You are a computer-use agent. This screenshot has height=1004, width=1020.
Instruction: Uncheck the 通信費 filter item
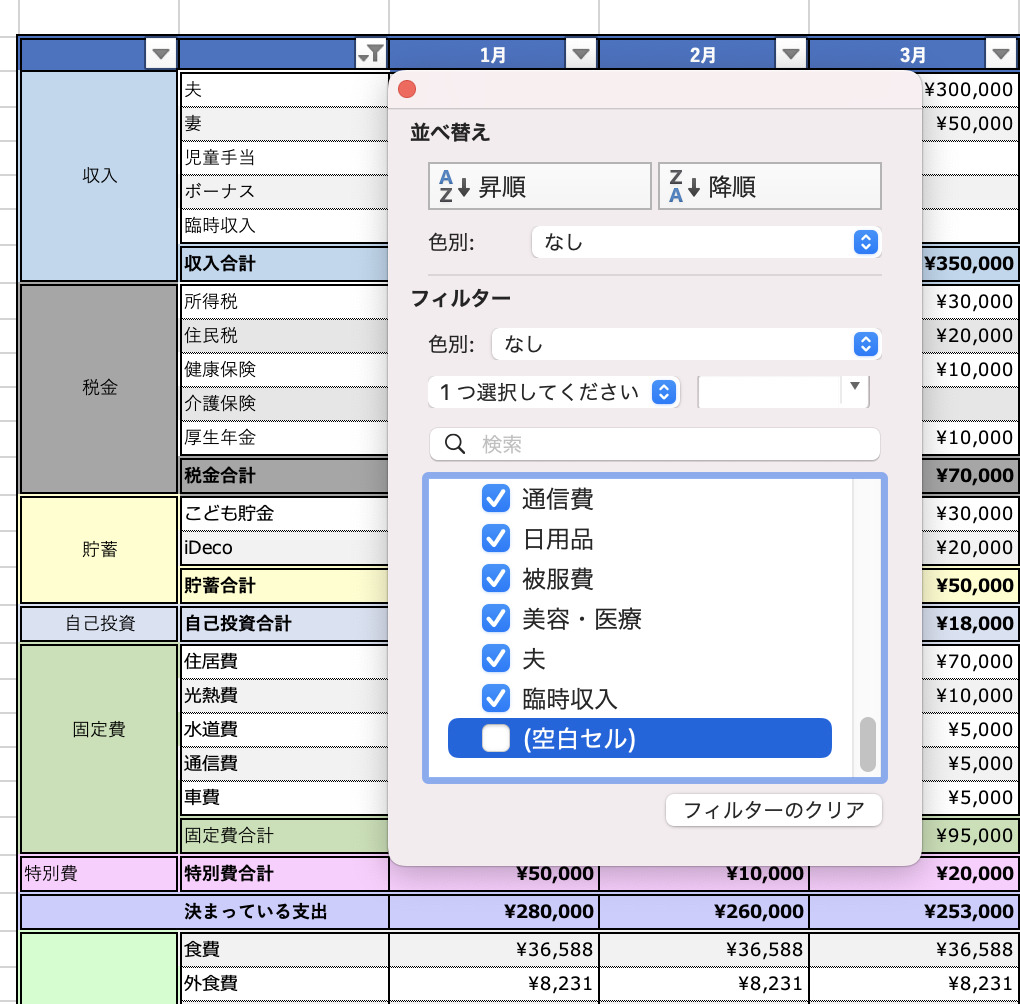click(496, 498)
